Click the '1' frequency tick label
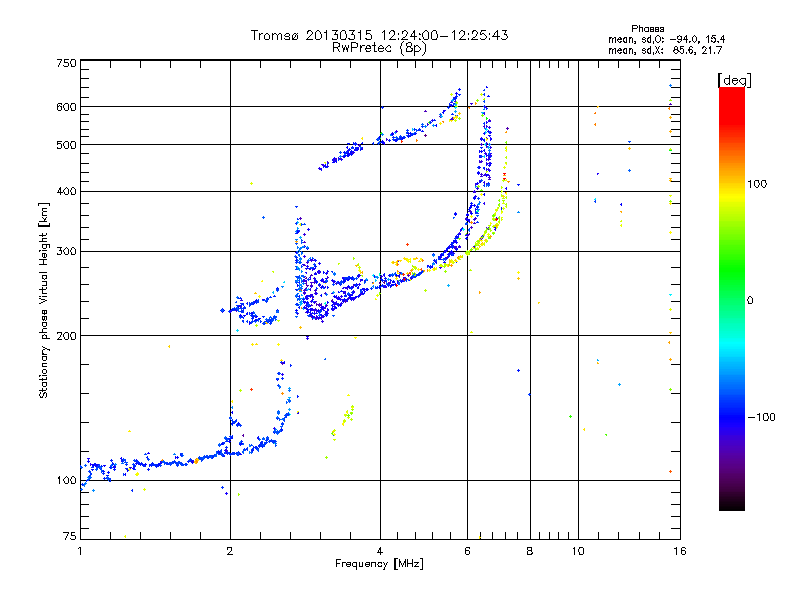 [80, 551]
